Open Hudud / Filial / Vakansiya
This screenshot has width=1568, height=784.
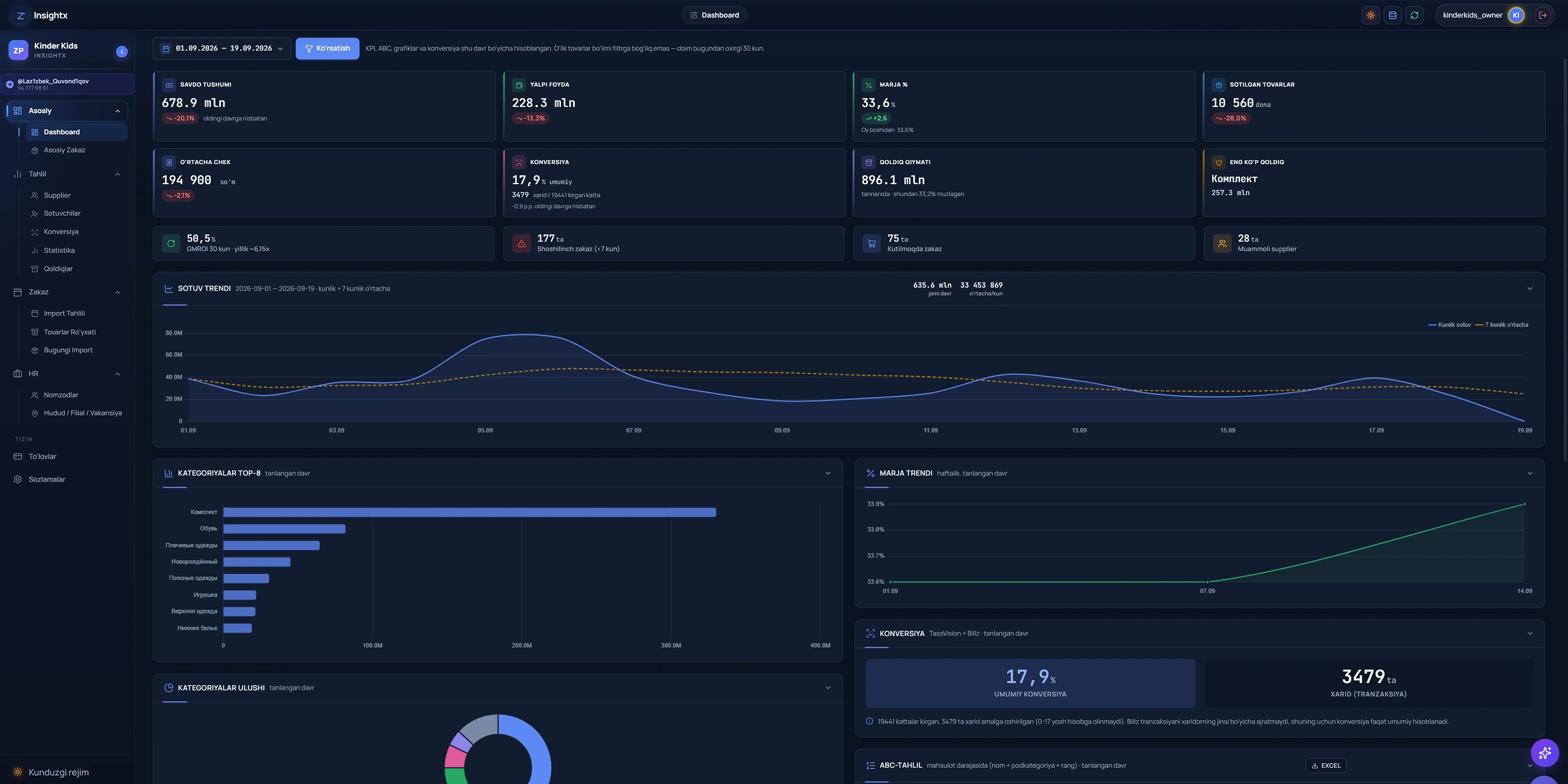pos(76,413)
